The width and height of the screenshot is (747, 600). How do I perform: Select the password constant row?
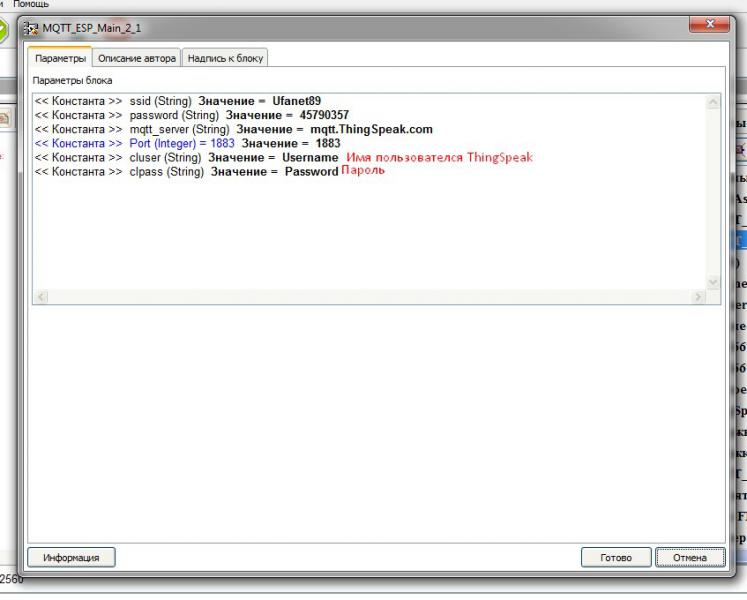point(192,116)
